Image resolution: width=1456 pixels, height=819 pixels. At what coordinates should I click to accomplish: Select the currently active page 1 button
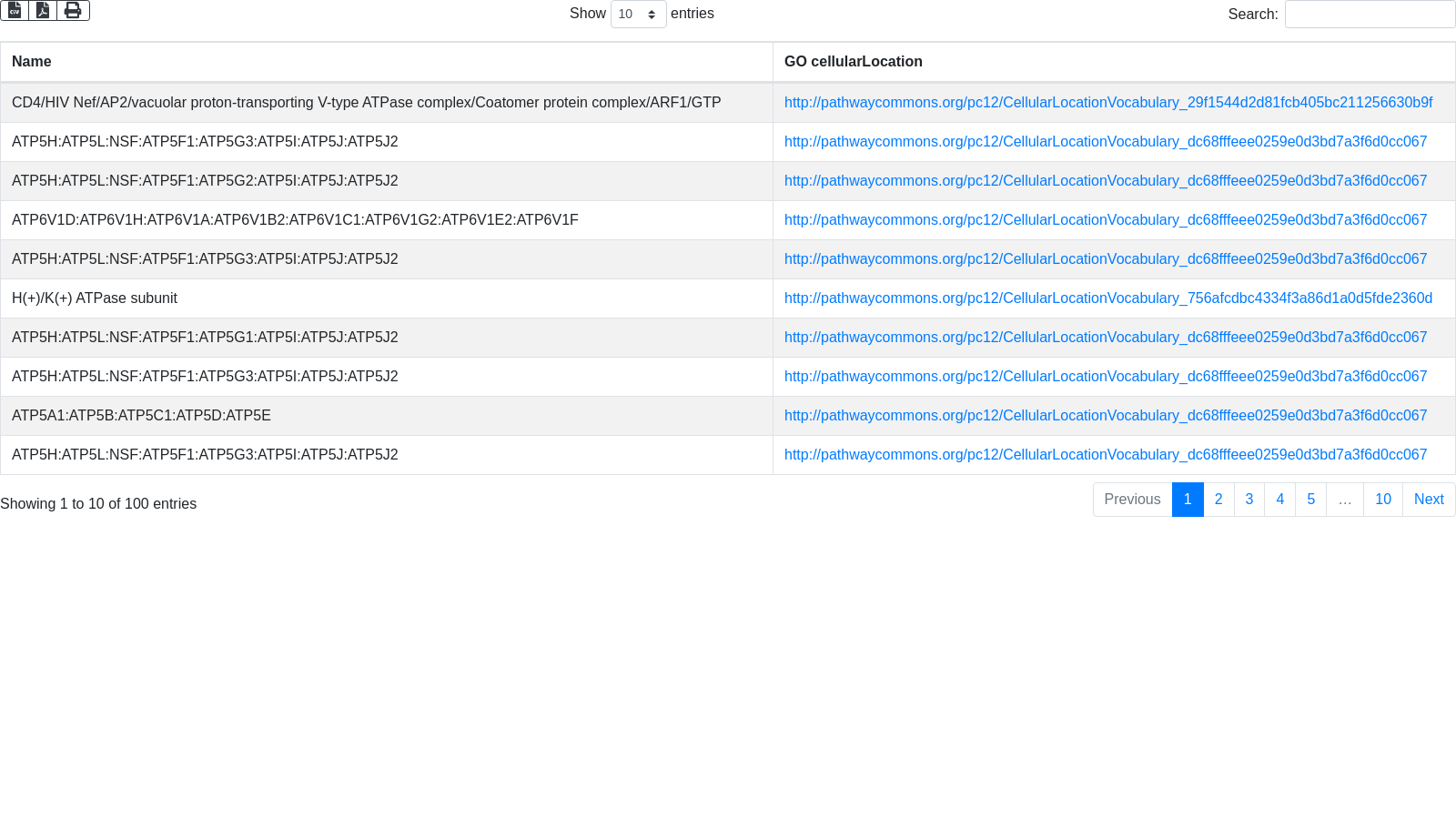click(1188, 500)
